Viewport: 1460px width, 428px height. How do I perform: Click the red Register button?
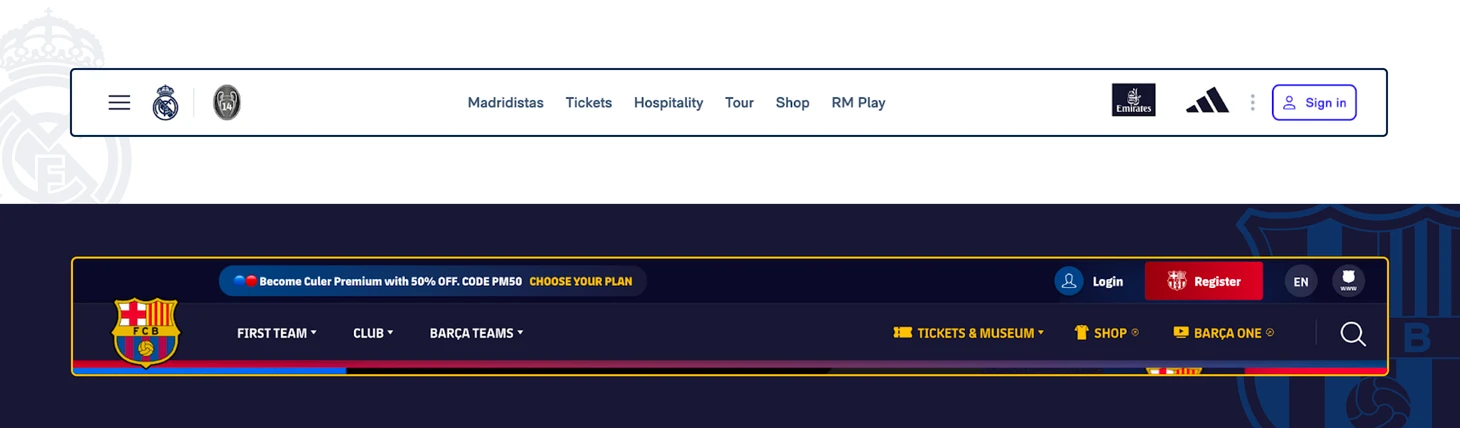tap(1204, 281)
